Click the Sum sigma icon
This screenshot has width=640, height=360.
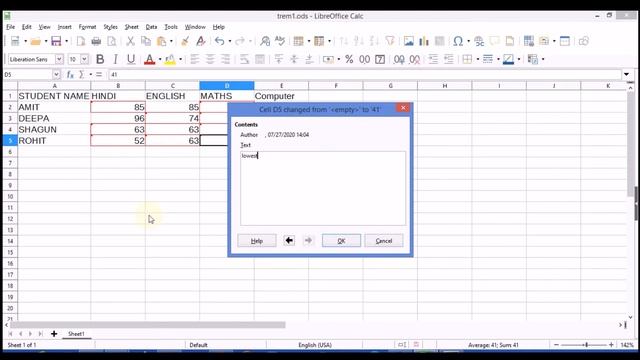[81, 74]
